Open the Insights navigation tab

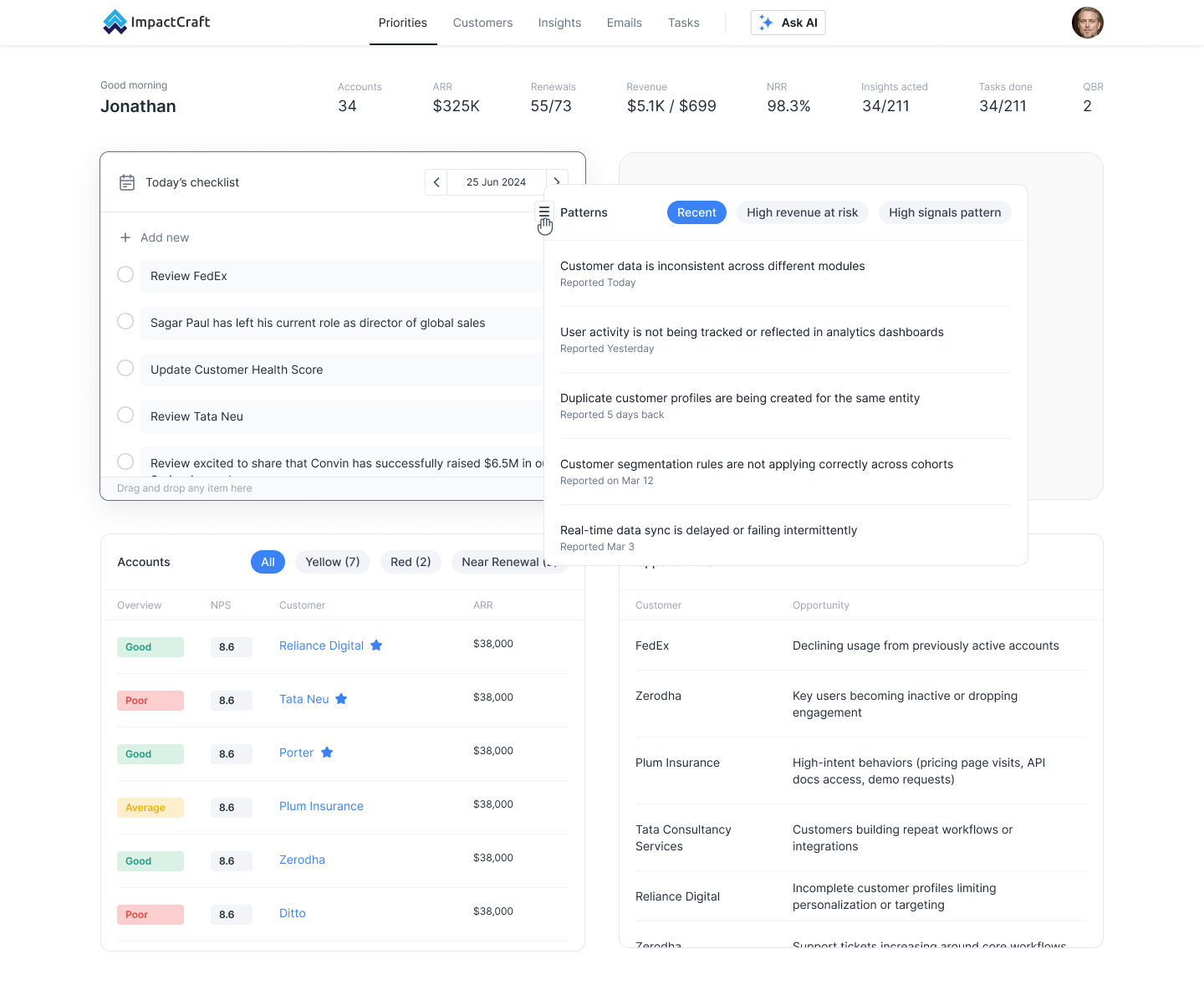559,23
